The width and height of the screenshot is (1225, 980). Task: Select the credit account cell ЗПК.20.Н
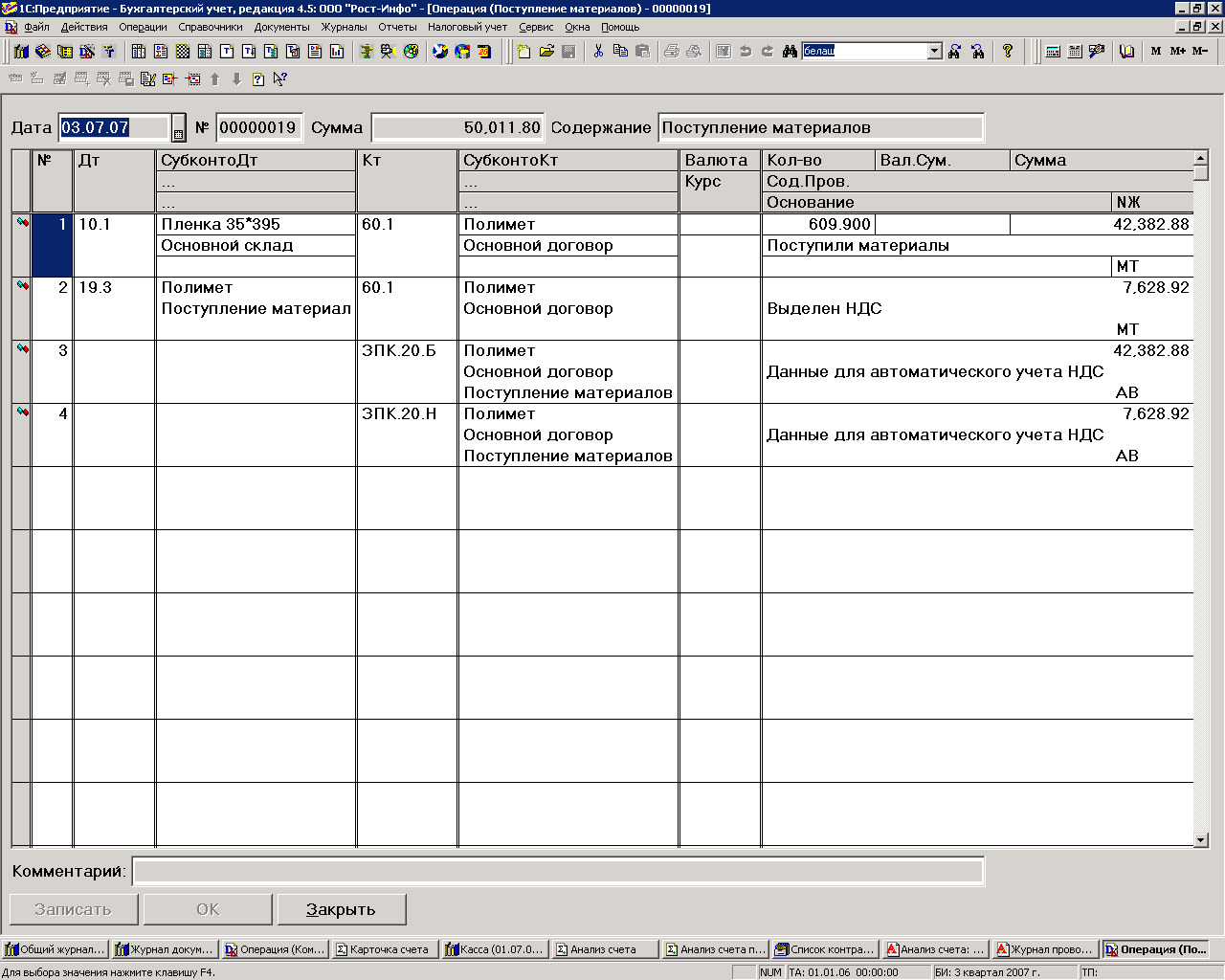point(409,413)
